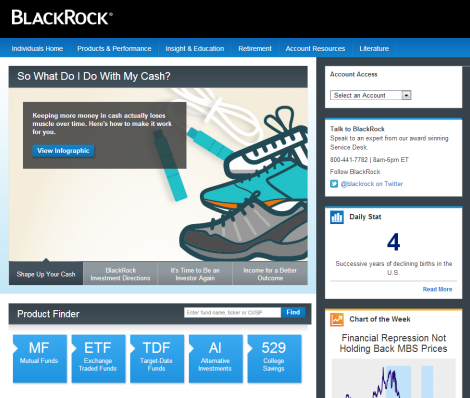Click the Daily Stat number 4

point(393,242)
